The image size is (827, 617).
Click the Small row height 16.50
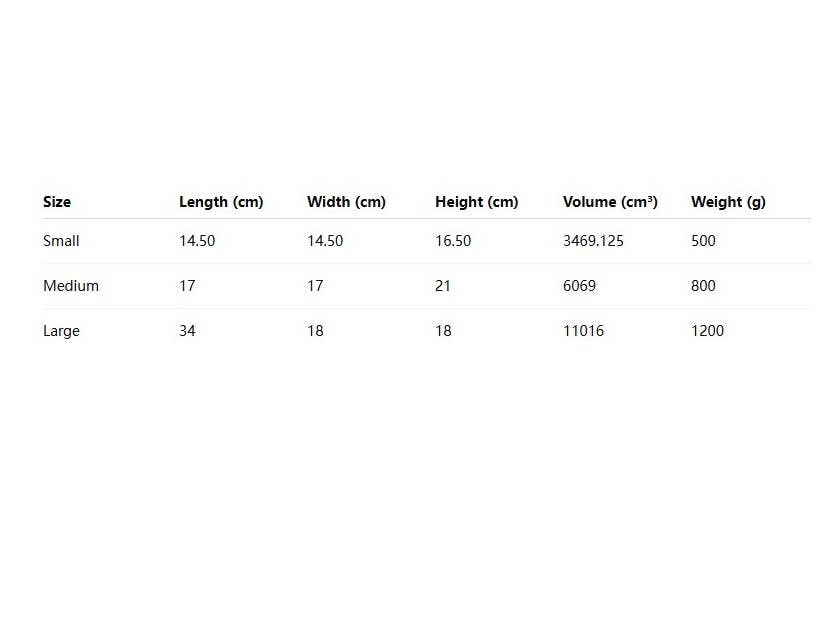pos(453,241)
